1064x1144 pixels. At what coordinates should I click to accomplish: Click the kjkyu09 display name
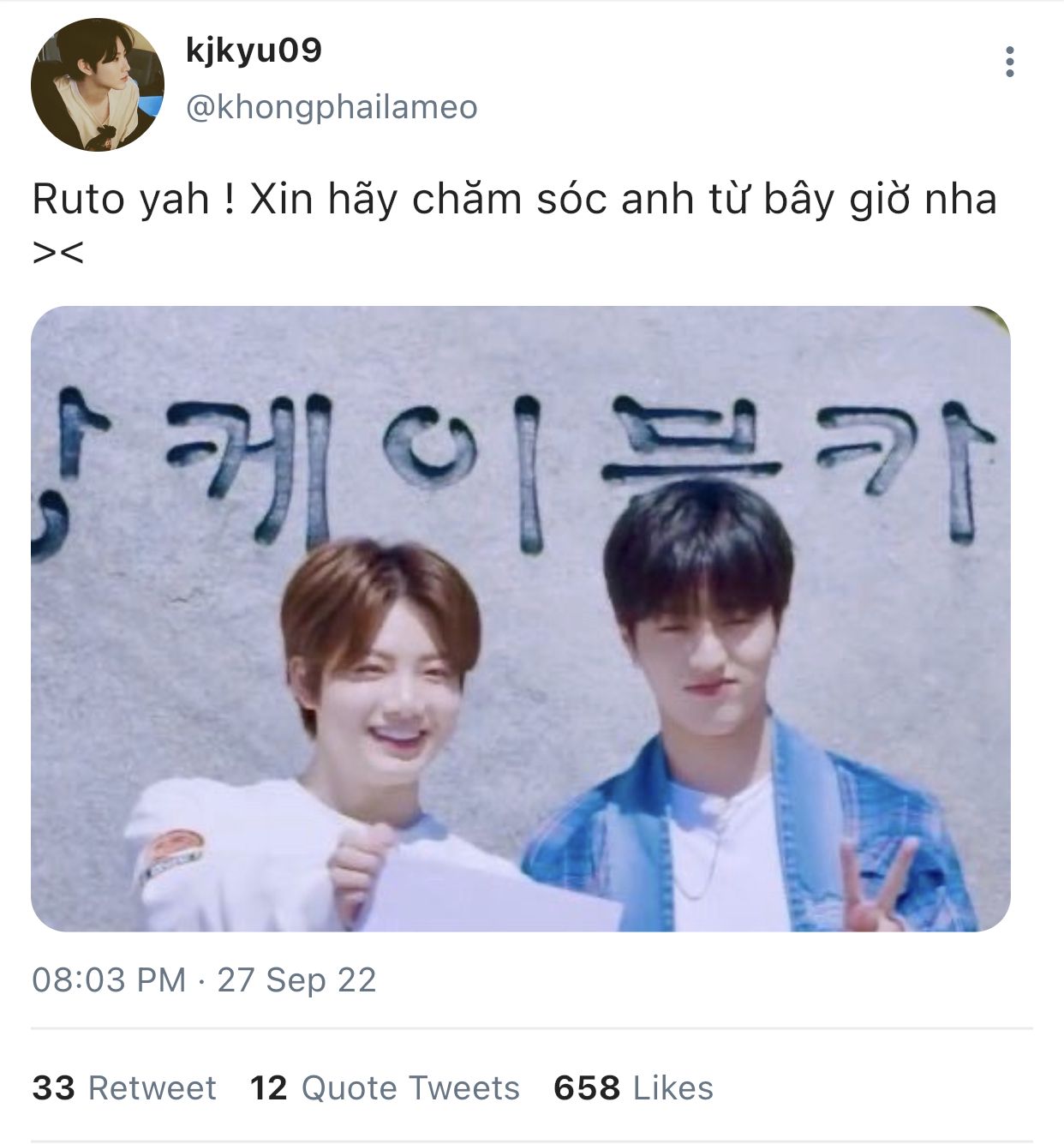click(254, 50)
